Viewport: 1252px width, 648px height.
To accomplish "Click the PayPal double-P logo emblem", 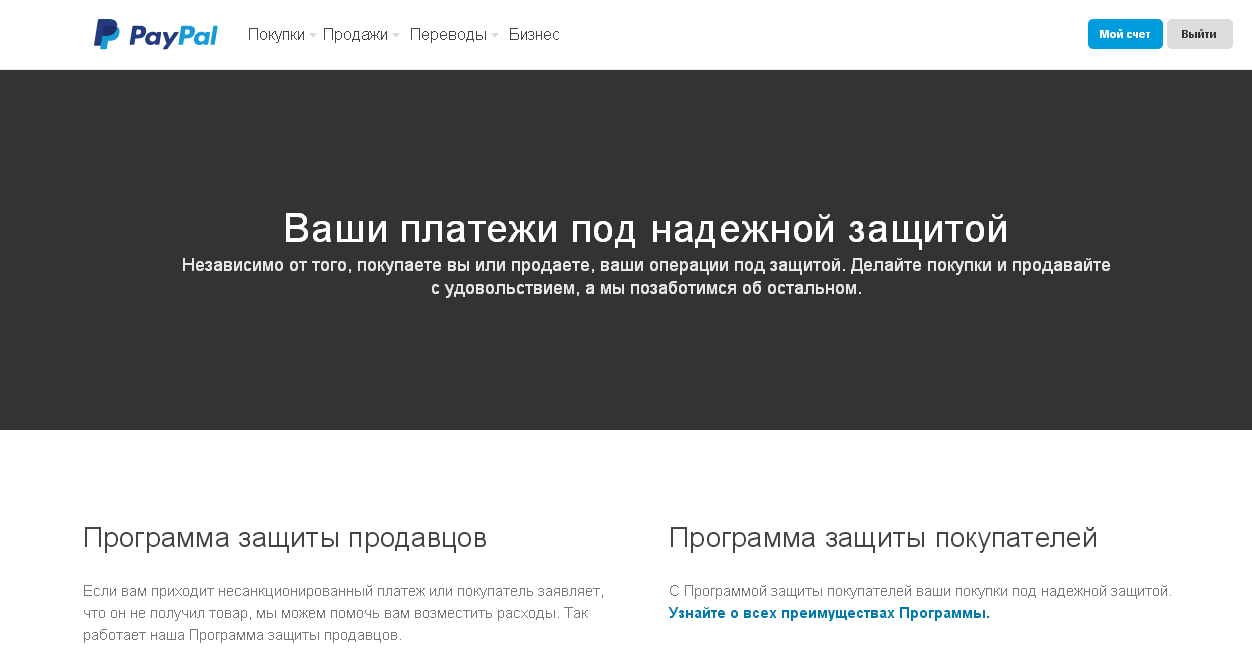I will click(106, 34).
